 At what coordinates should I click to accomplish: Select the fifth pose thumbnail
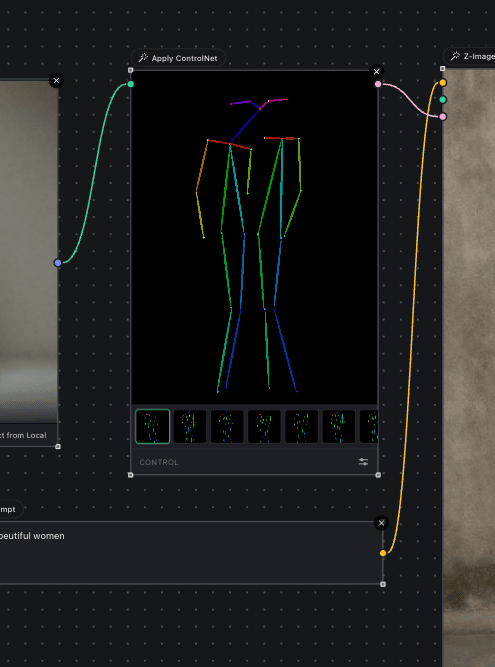click(x=302, y=426)
